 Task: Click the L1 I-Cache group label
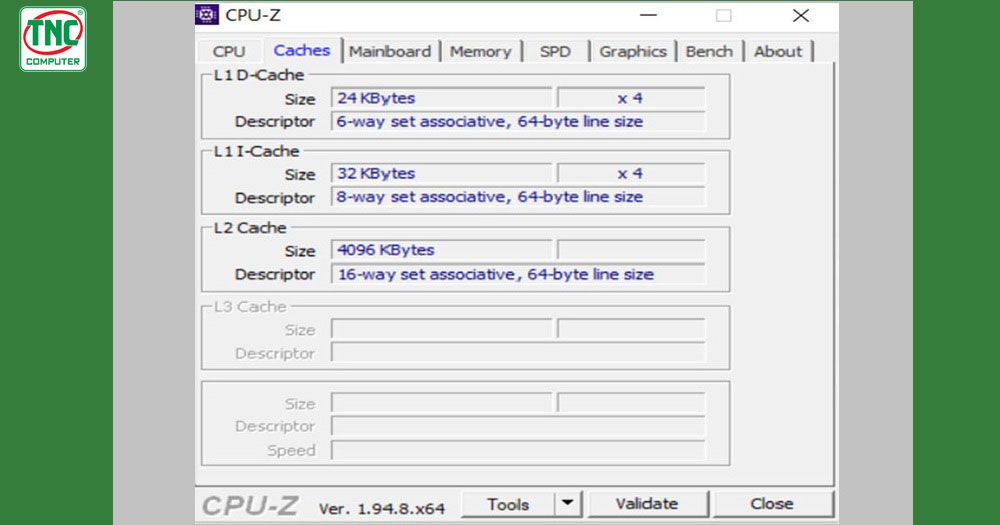[x=256, y=151]
